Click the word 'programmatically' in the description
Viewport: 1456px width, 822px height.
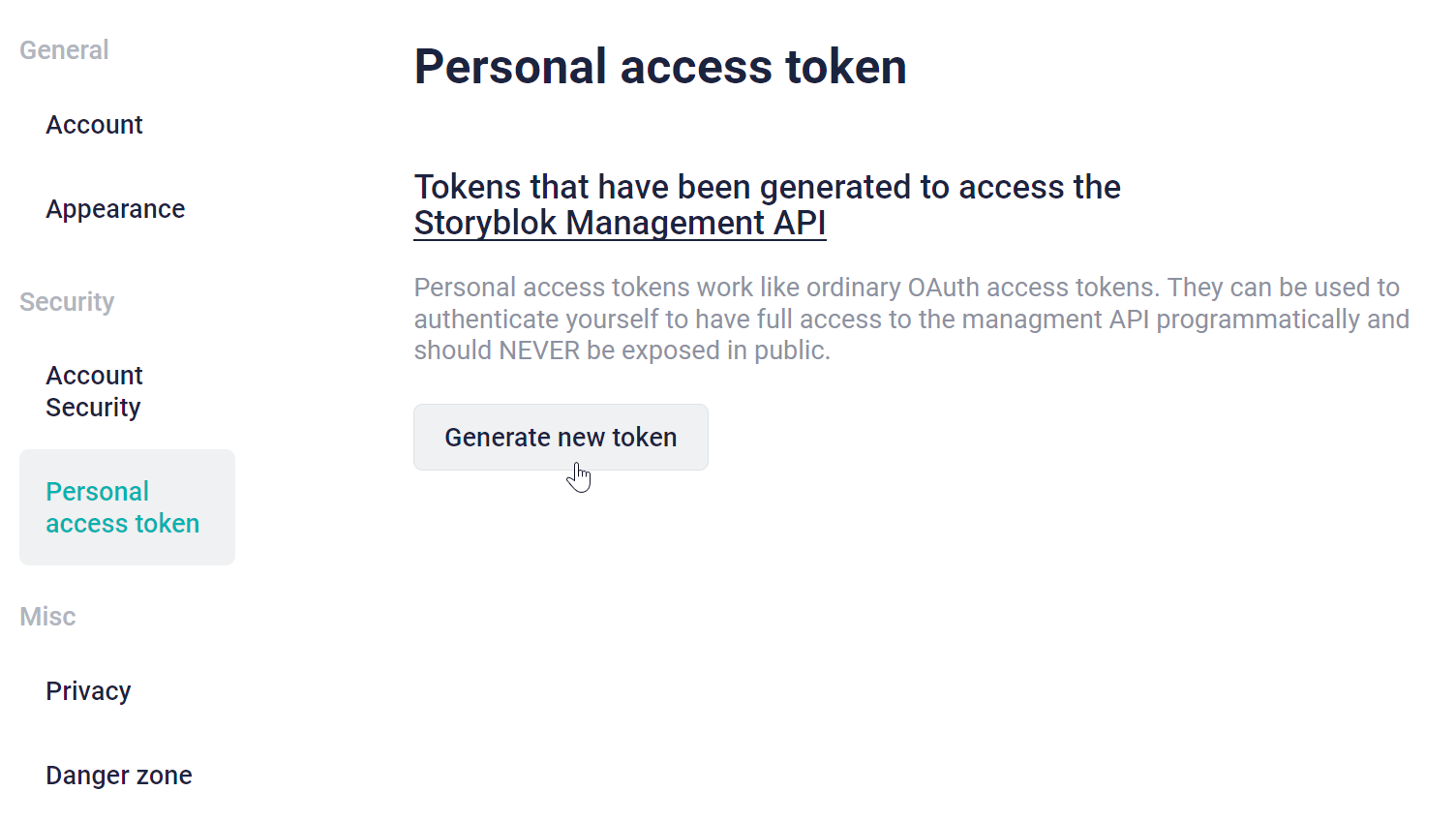tap(1259, 320)
